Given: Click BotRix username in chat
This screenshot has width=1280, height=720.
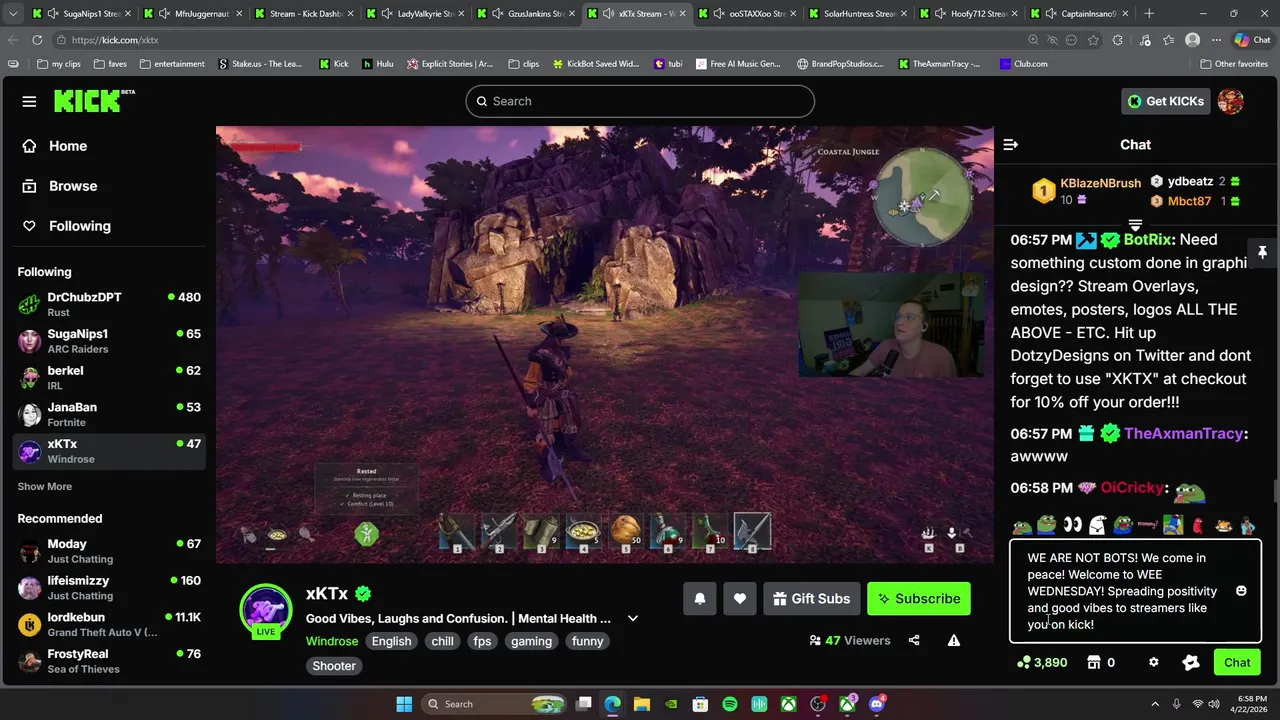Looking at the screenshot, I should (x=1147, y=239).
